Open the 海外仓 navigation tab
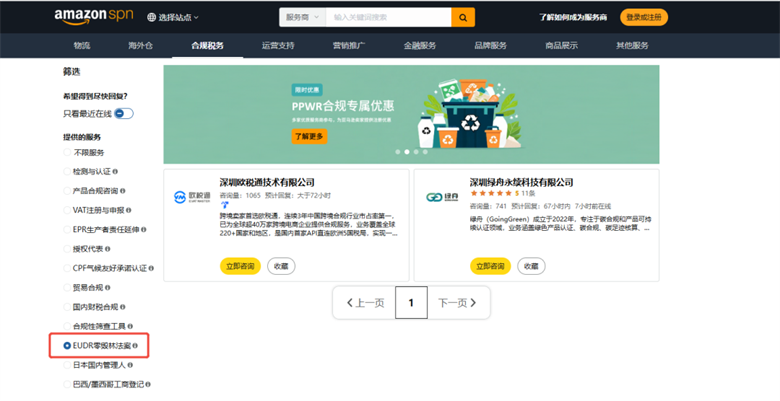780x401 pixels. click(x=140, y=45)
